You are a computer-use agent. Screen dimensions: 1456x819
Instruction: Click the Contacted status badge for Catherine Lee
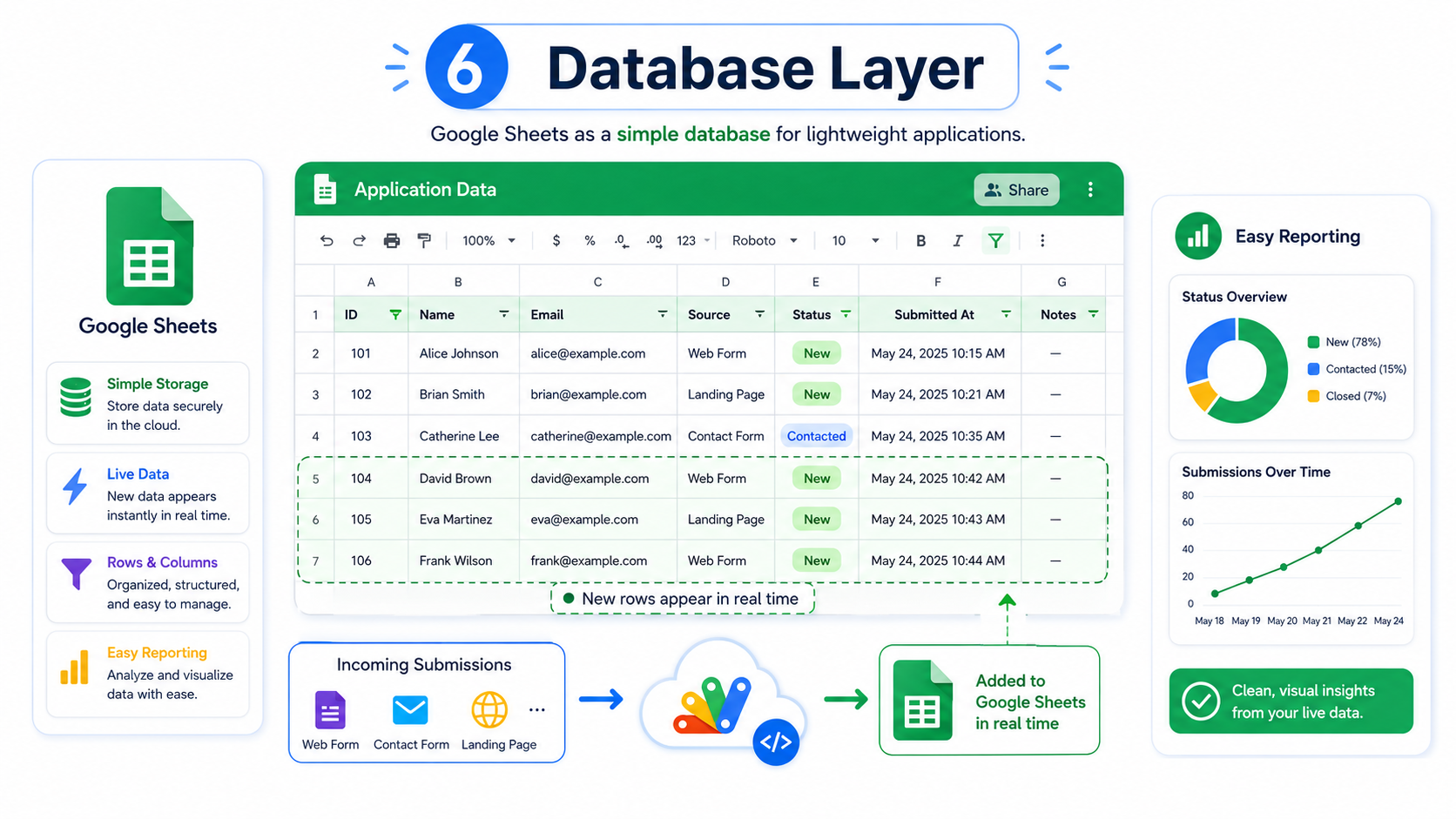816,436
